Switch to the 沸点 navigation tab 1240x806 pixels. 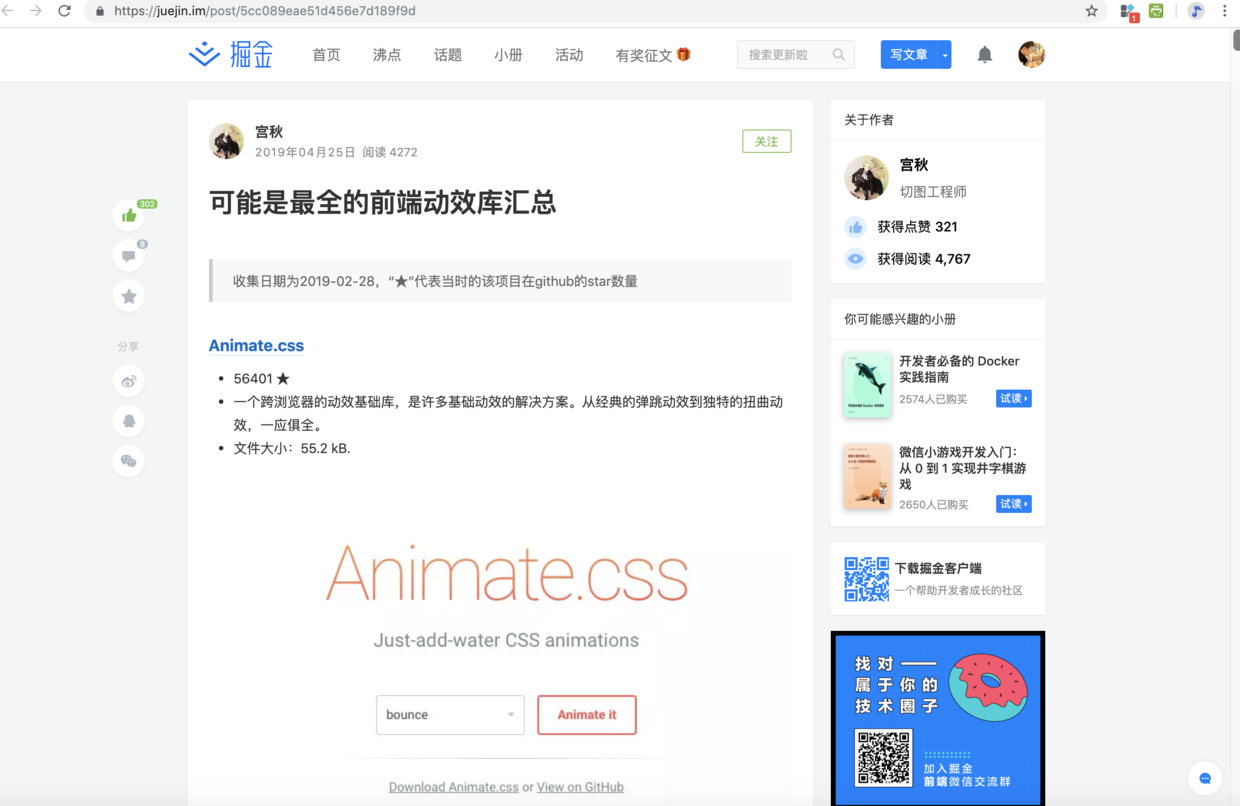click(387, 56)
